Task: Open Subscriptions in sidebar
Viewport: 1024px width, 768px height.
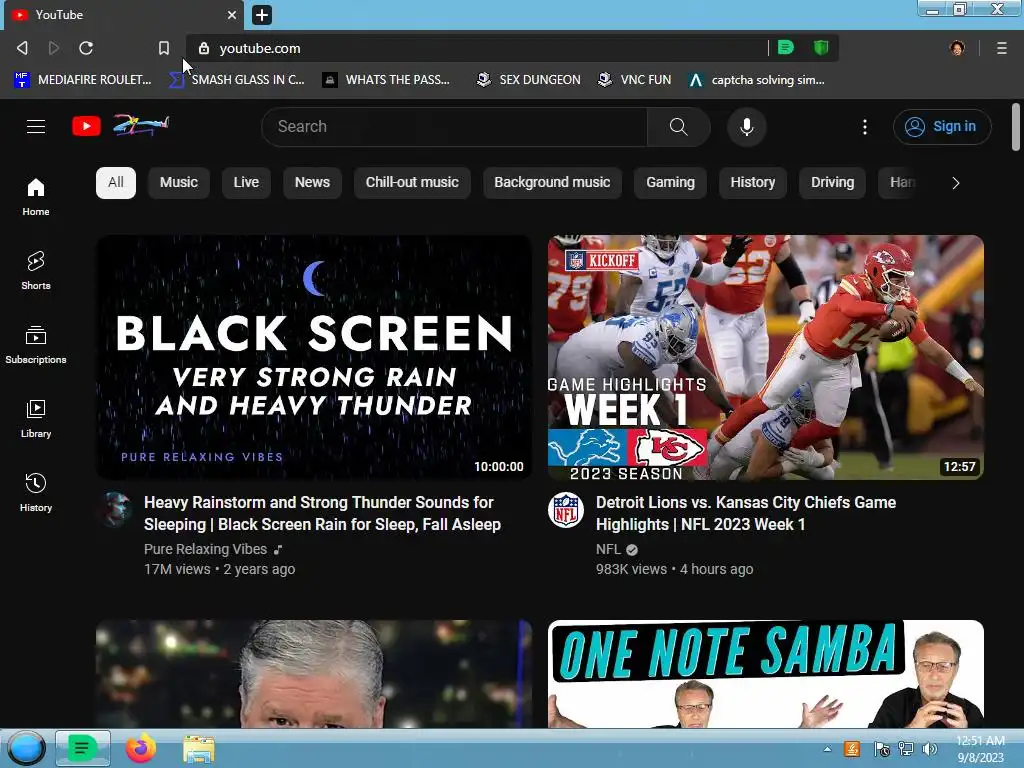Action: coord(36,345)
